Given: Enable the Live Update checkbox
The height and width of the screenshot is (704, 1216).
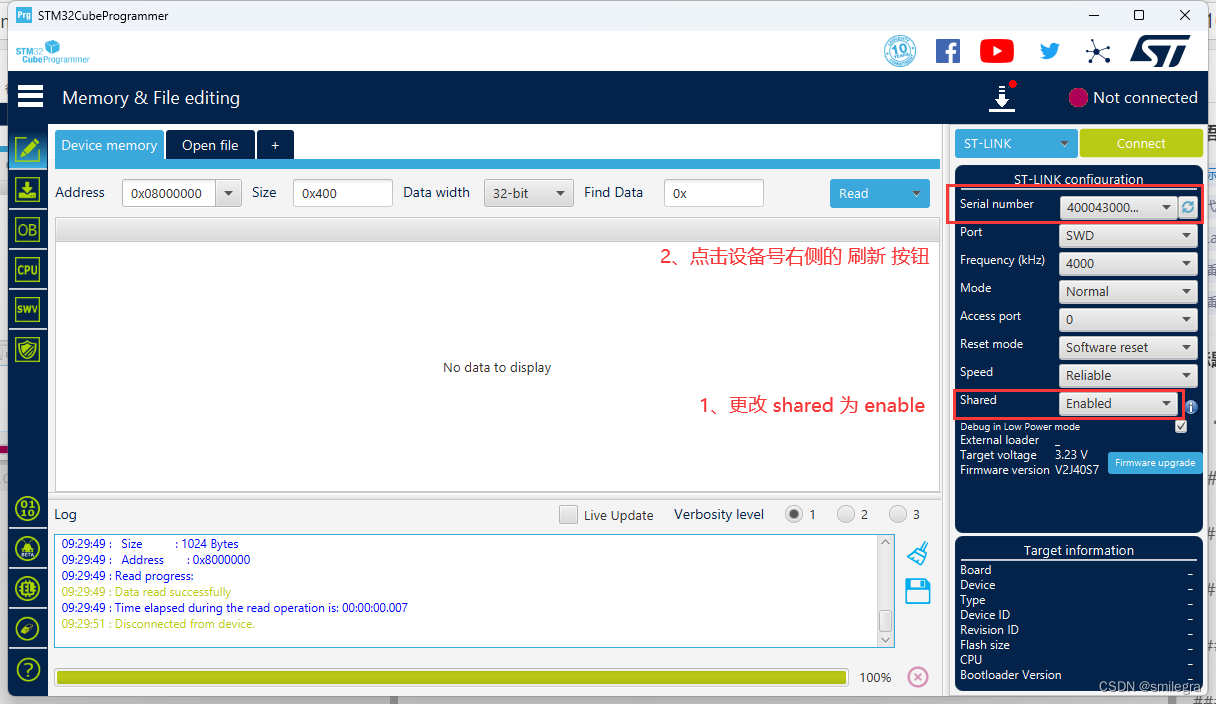Looking at the screenshot, I should tap(568, 514).
